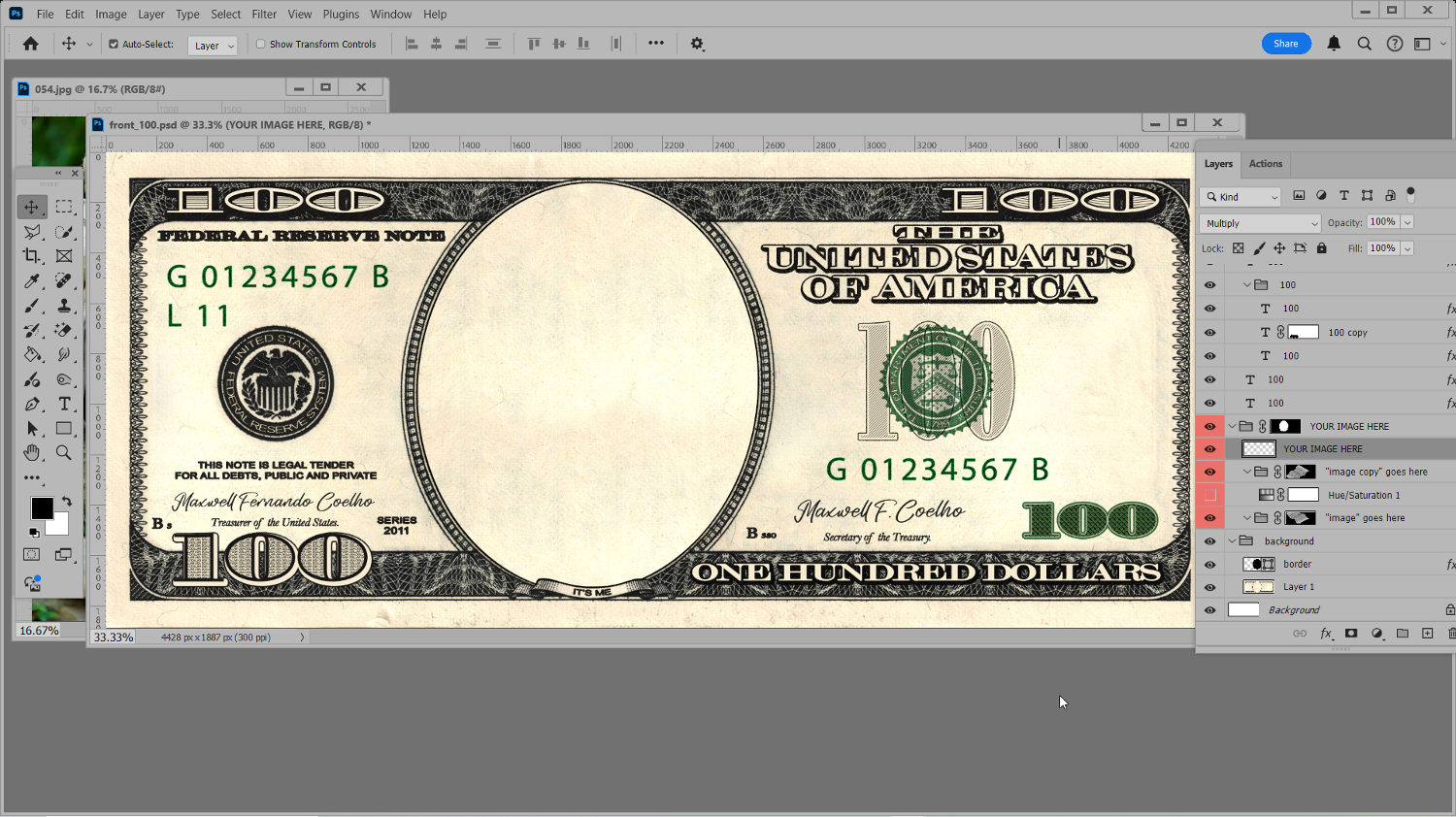Switch to the Actions tab
Image resolution: width=1456 pixels, height=817 pixels.
point(1265,164)
